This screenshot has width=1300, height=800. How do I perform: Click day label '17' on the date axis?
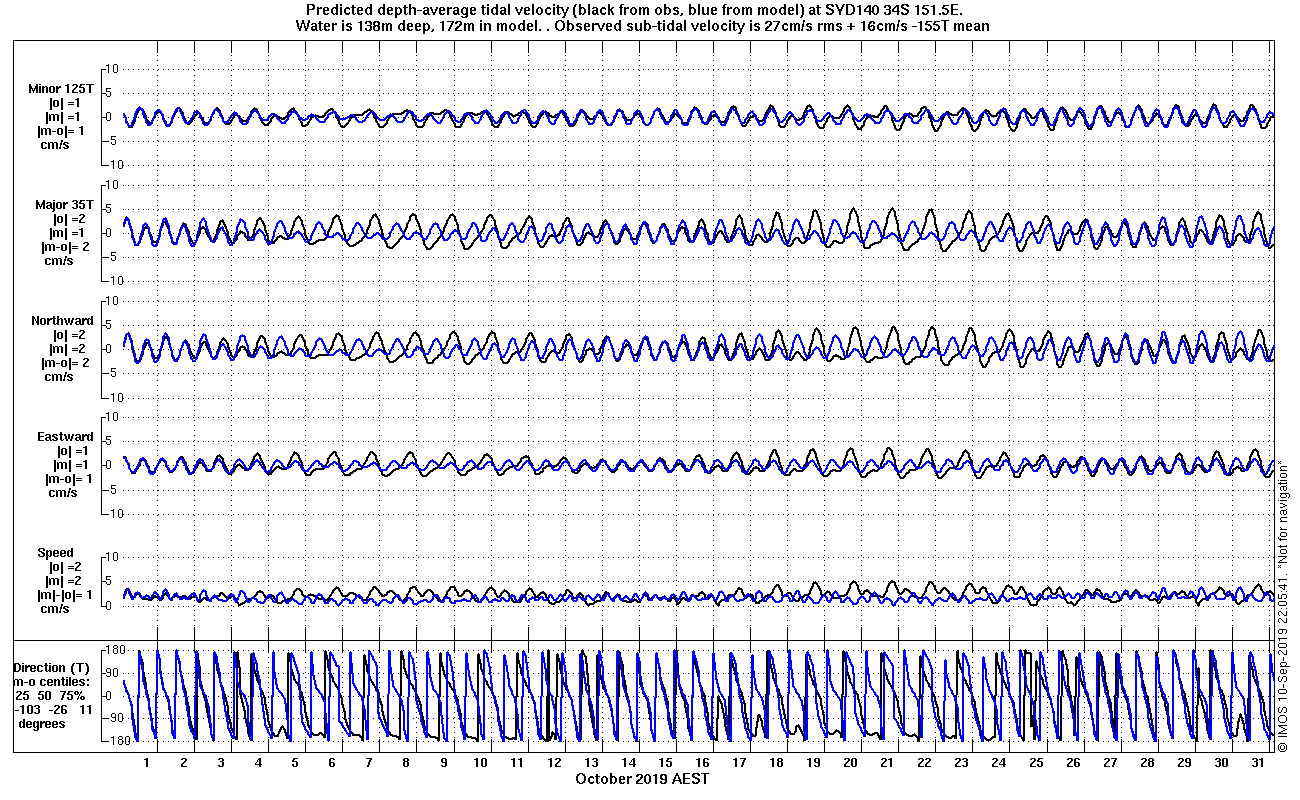(739, 762)
